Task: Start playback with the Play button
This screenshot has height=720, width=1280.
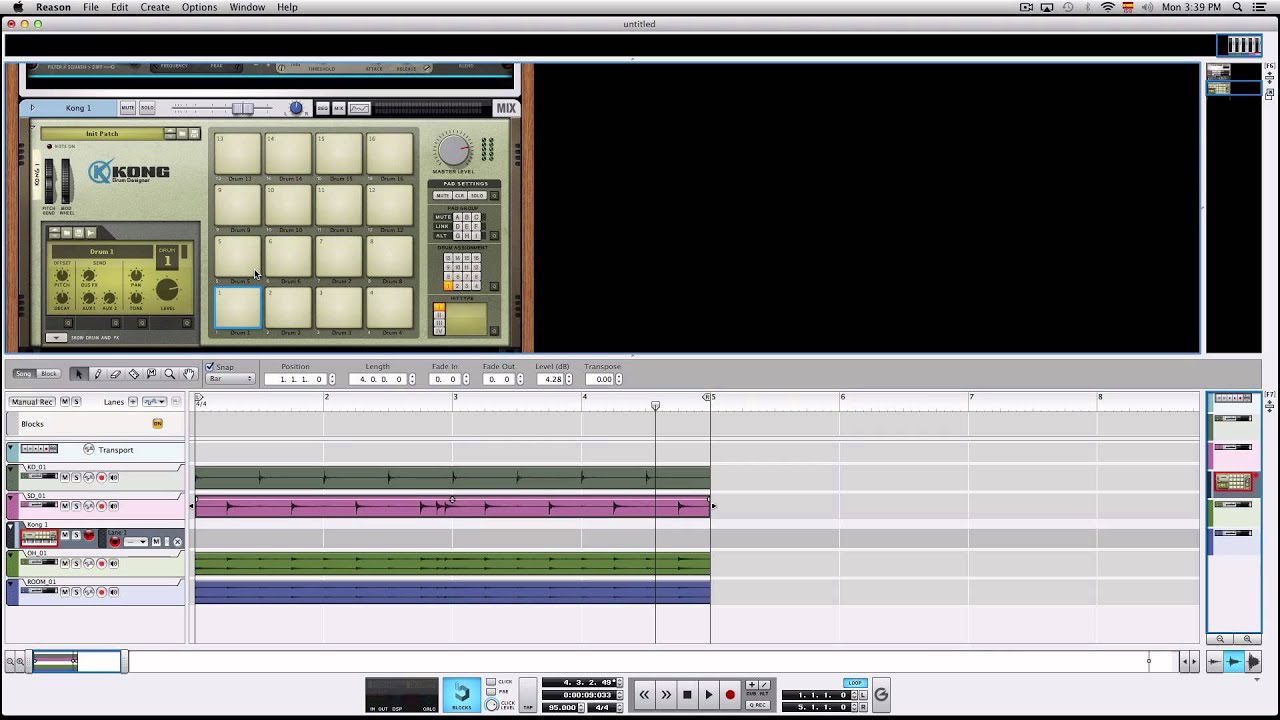Action: click(x=708, y=694)
